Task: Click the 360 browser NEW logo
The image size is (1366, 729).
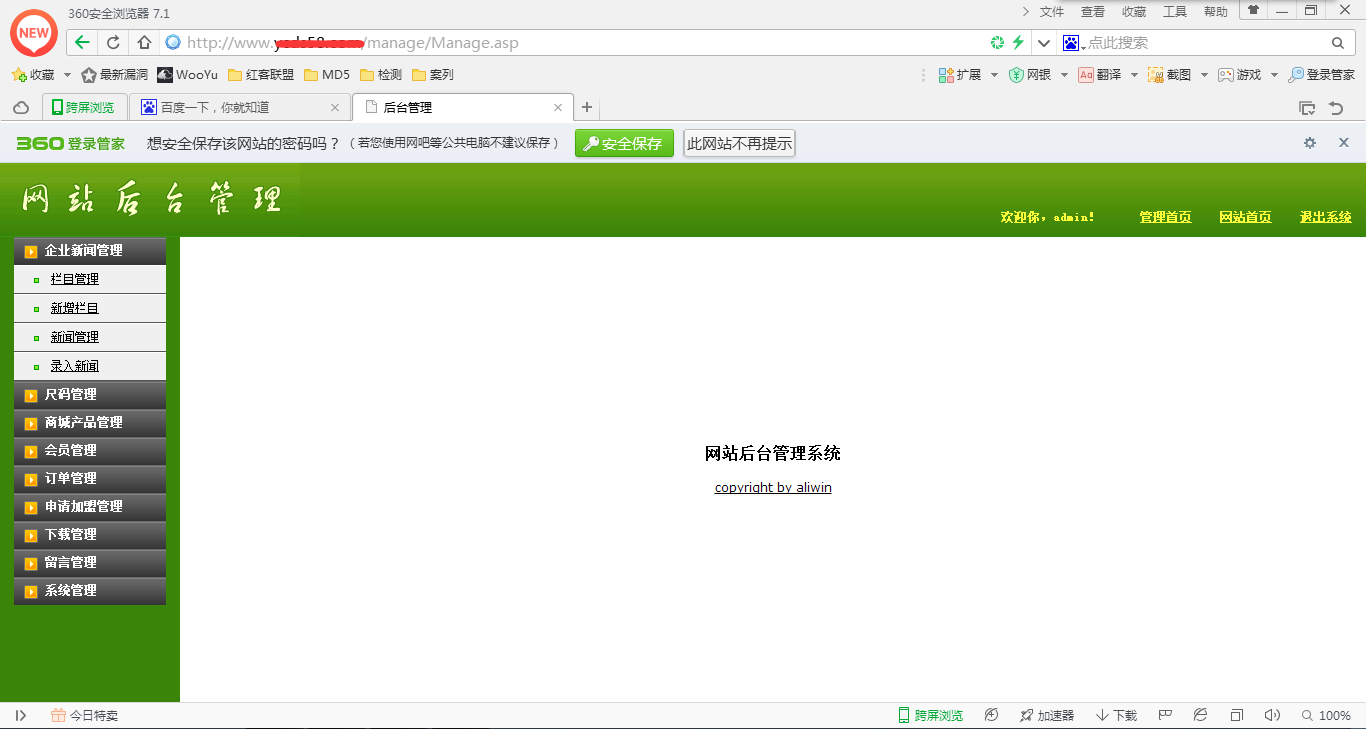Action: 33,33
